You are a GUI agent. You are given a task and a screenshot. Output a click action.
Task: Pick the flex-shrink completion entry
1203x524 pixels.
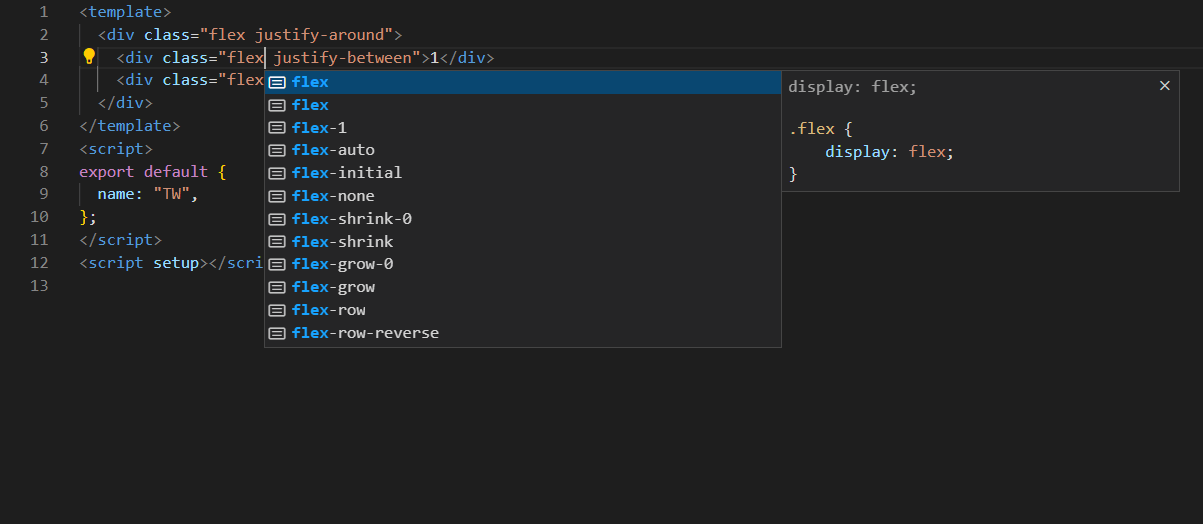click(x=523, y=242)
